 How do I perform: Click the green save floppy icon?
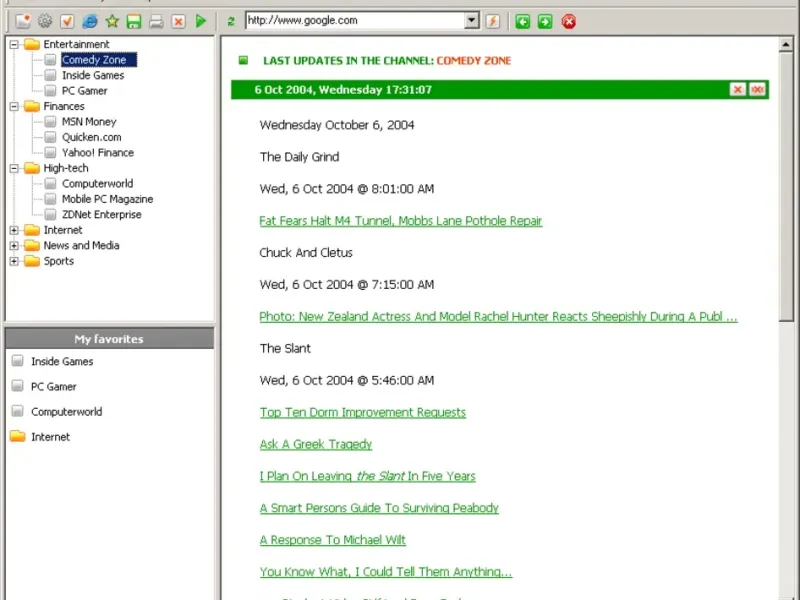134,21
